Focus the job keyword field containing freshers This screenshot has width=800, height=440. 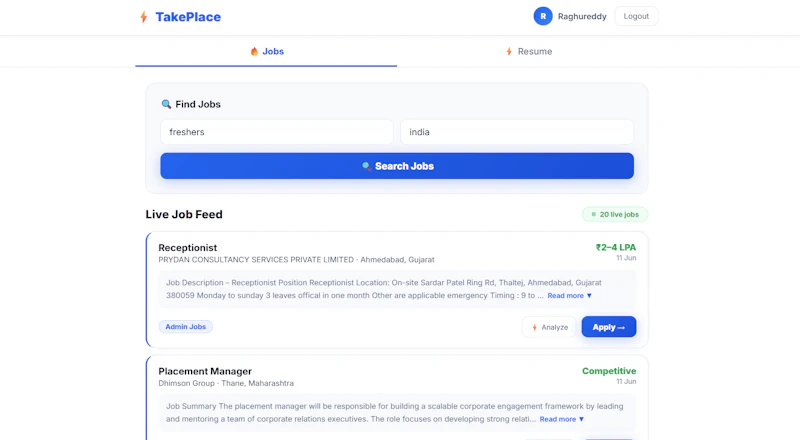(x=277, y=132)
